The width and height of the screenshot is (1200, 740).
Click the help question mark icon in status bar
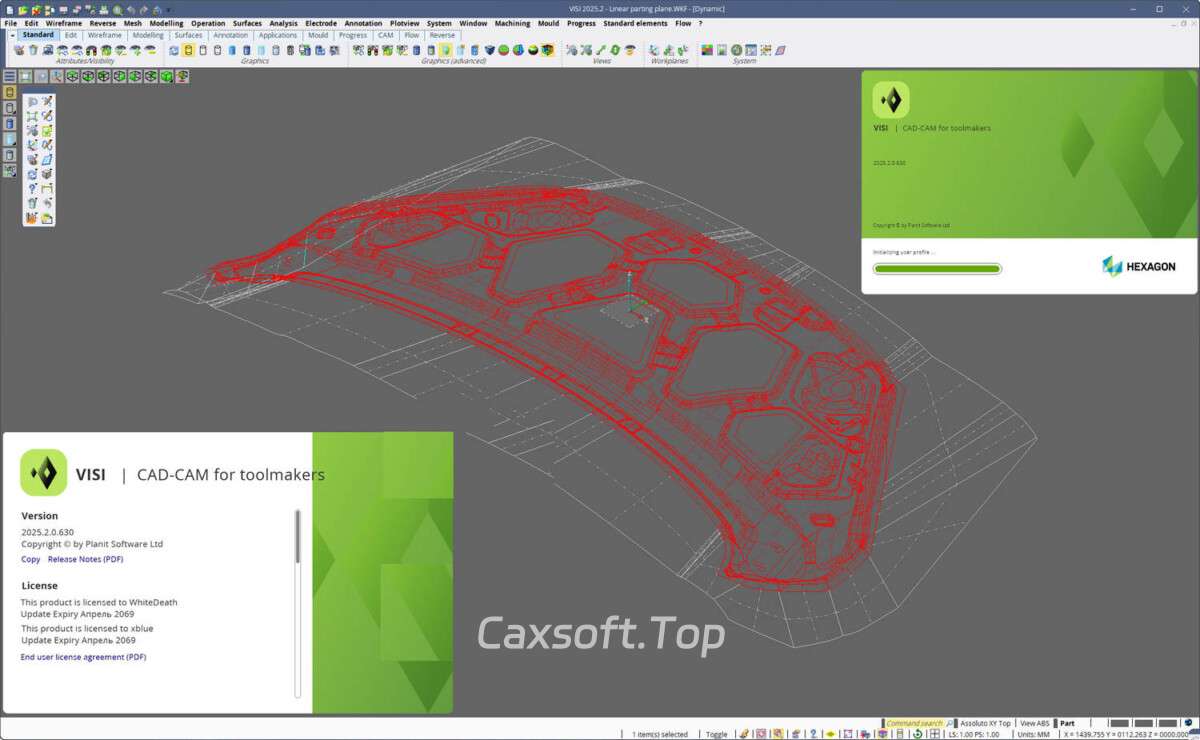click(813, 734)
